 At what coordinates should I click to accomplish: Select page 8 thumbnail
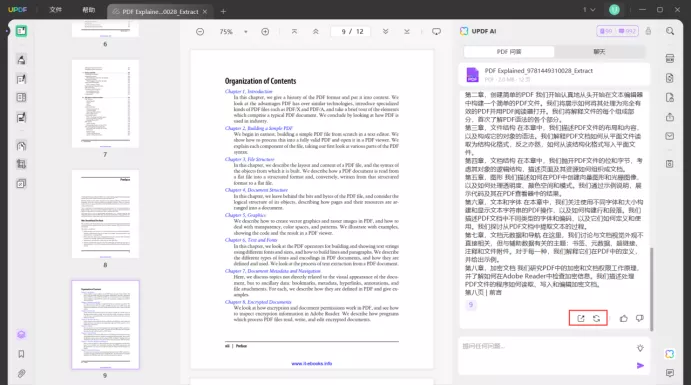(105, 214)
